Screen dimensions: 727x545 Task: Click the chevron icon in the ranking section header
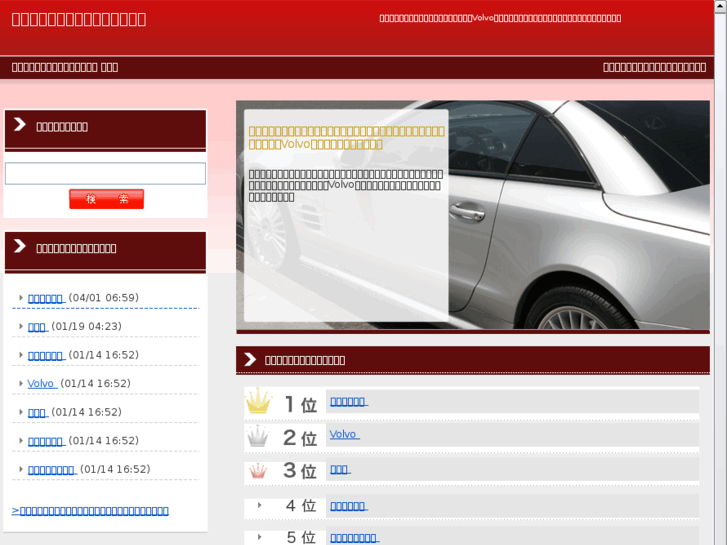(250, 359)
